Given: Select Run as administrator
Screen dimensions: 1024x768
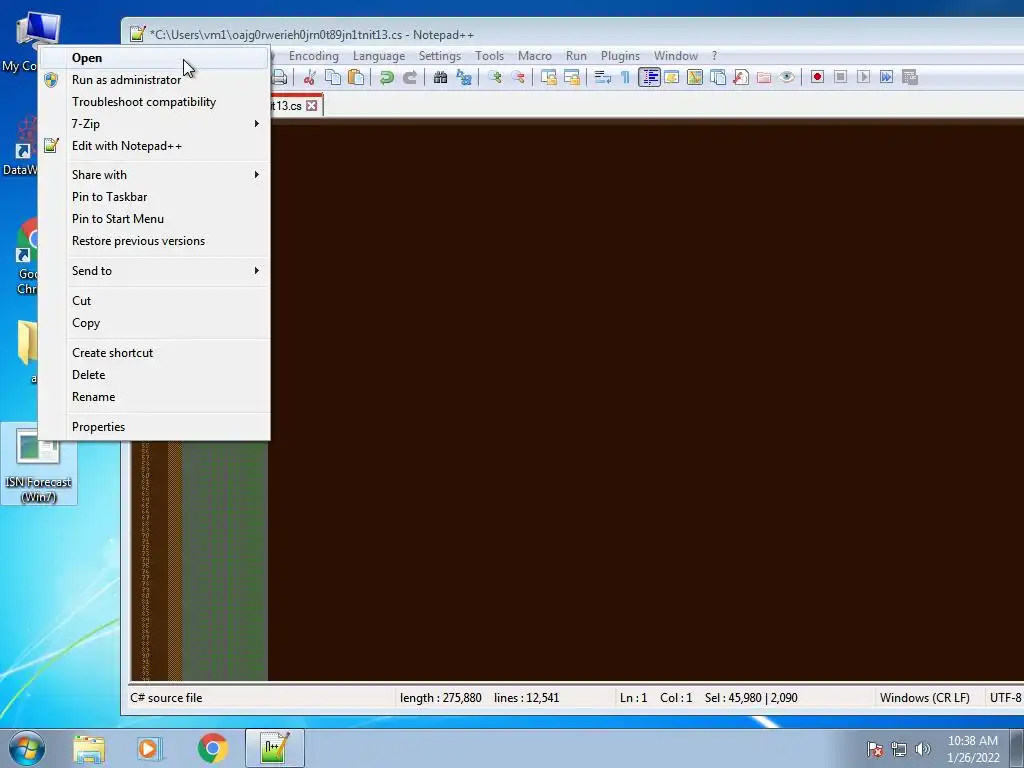Looking at the screenshot, I should (x=154, y=80).
